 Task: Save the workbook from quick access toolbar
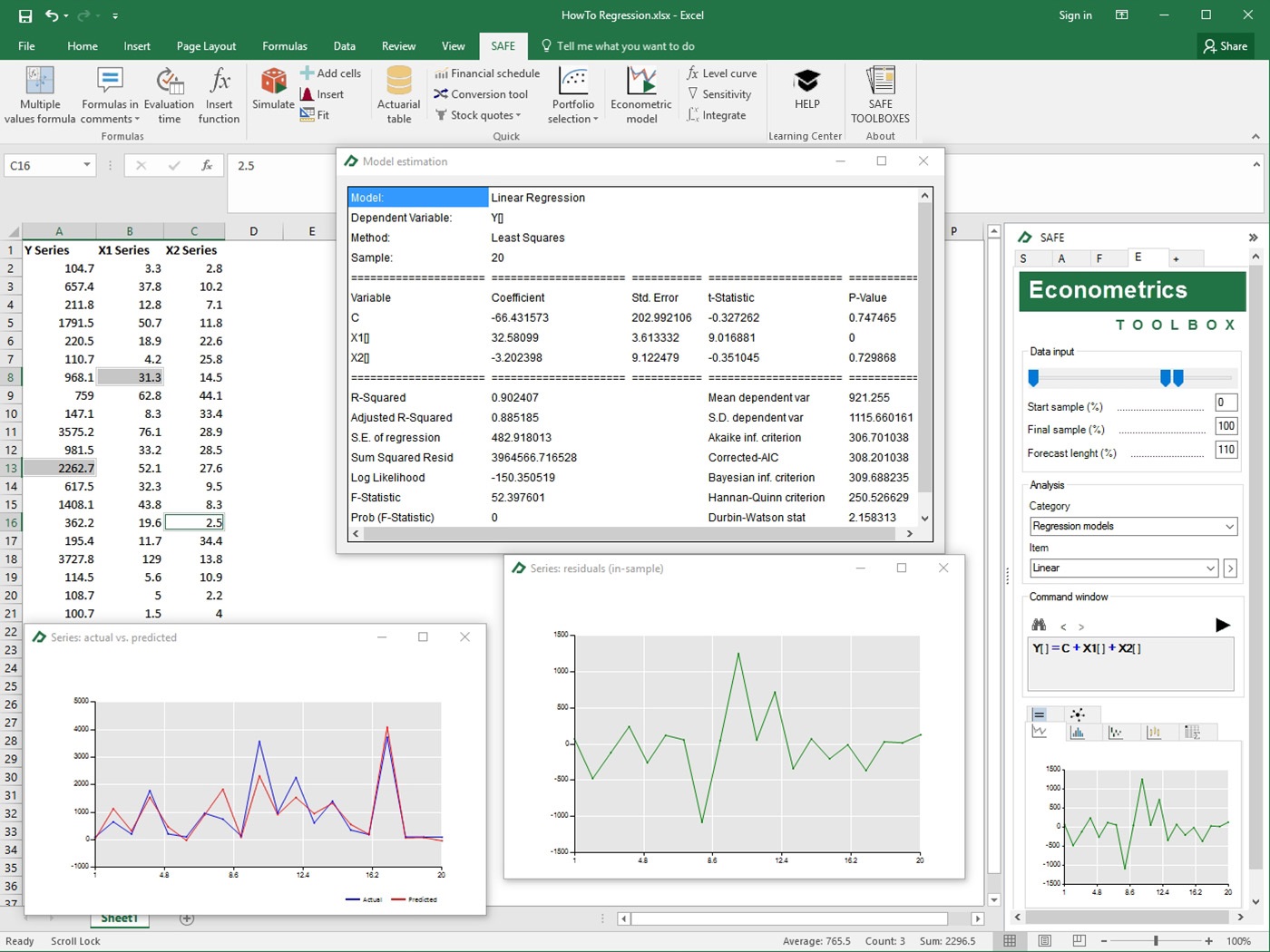coord(25,15)
